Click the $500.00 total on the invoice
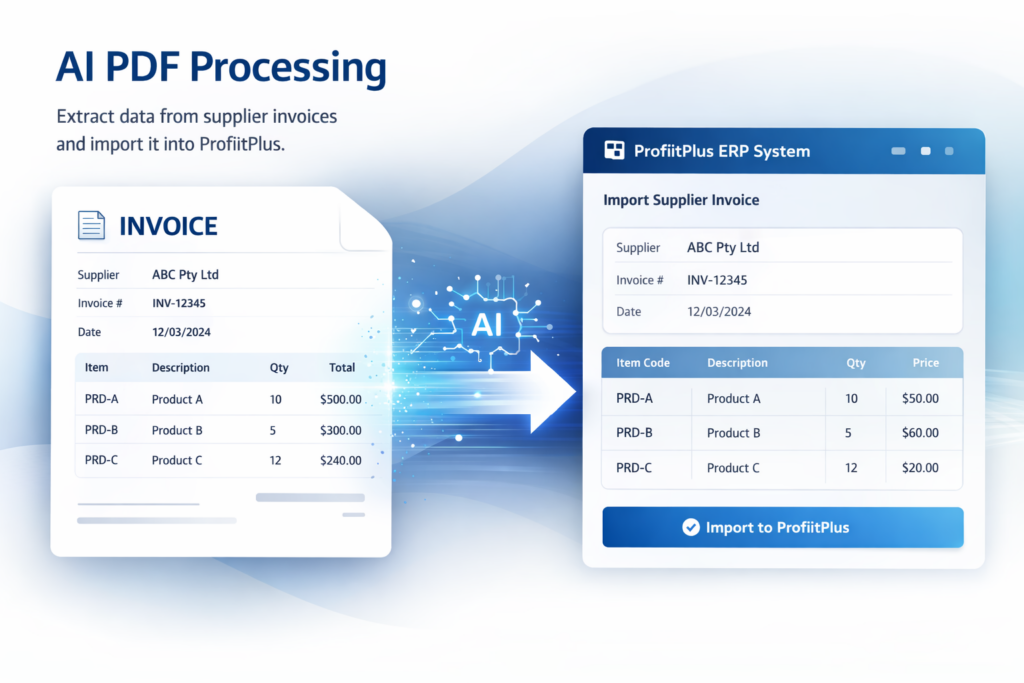1024x683 pixels. tap(340, 400)
